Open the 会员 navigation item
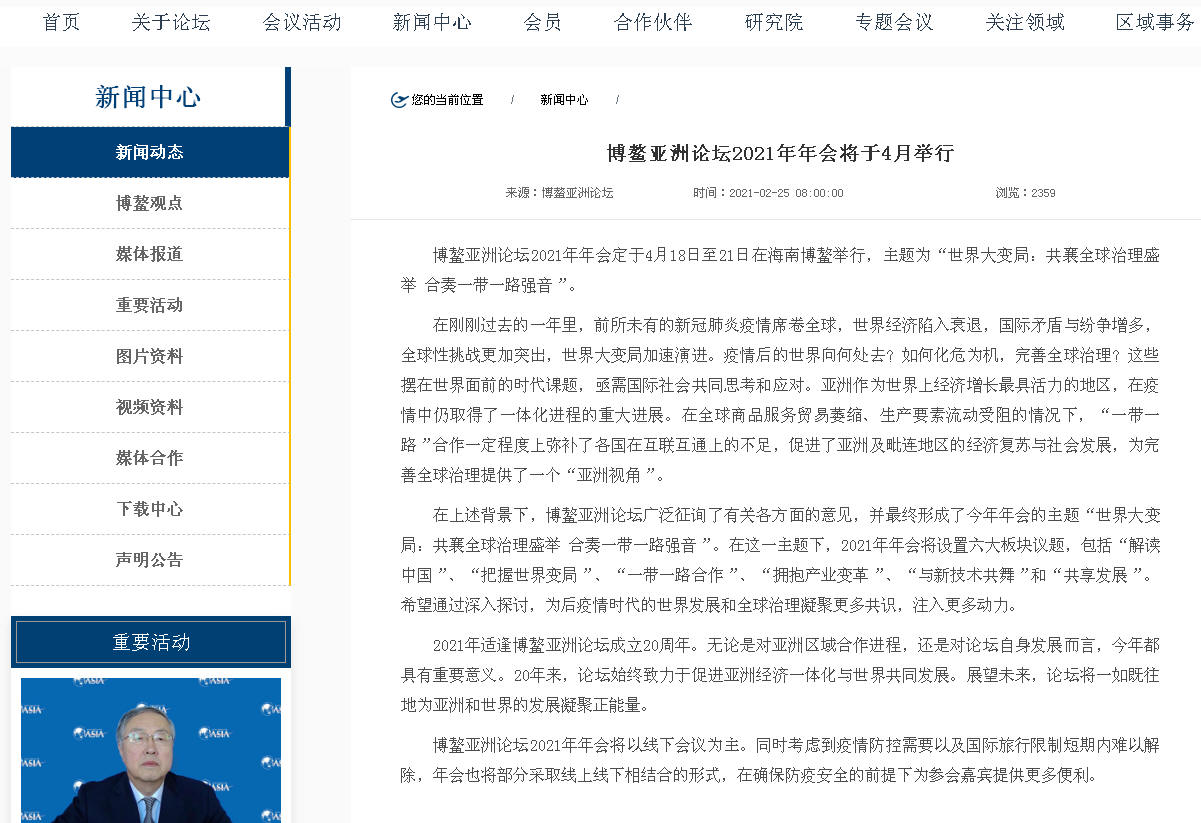 click(543, 22)
